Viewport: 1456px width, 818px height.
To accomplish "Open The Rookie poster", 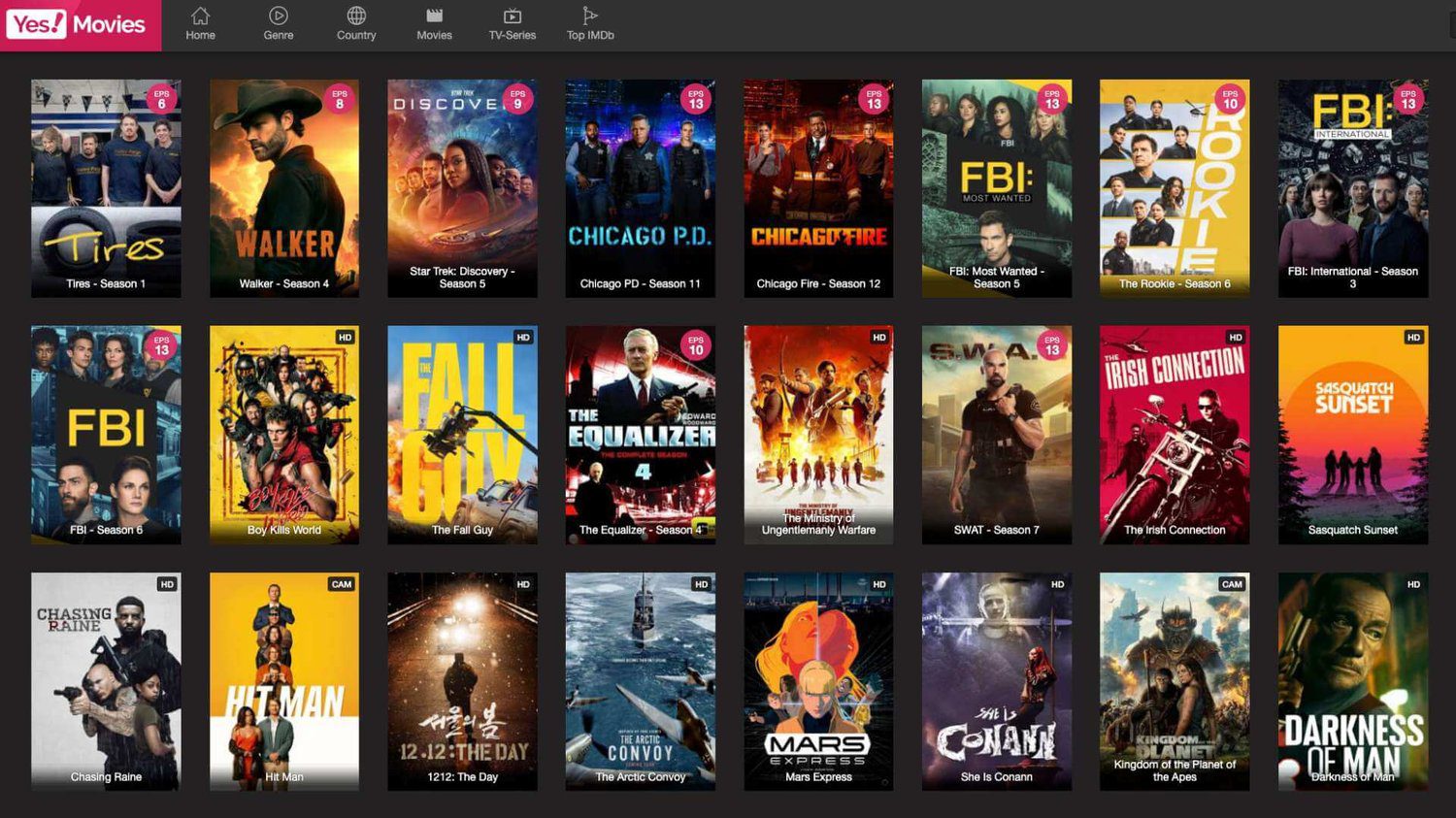I will [1175, 188].
